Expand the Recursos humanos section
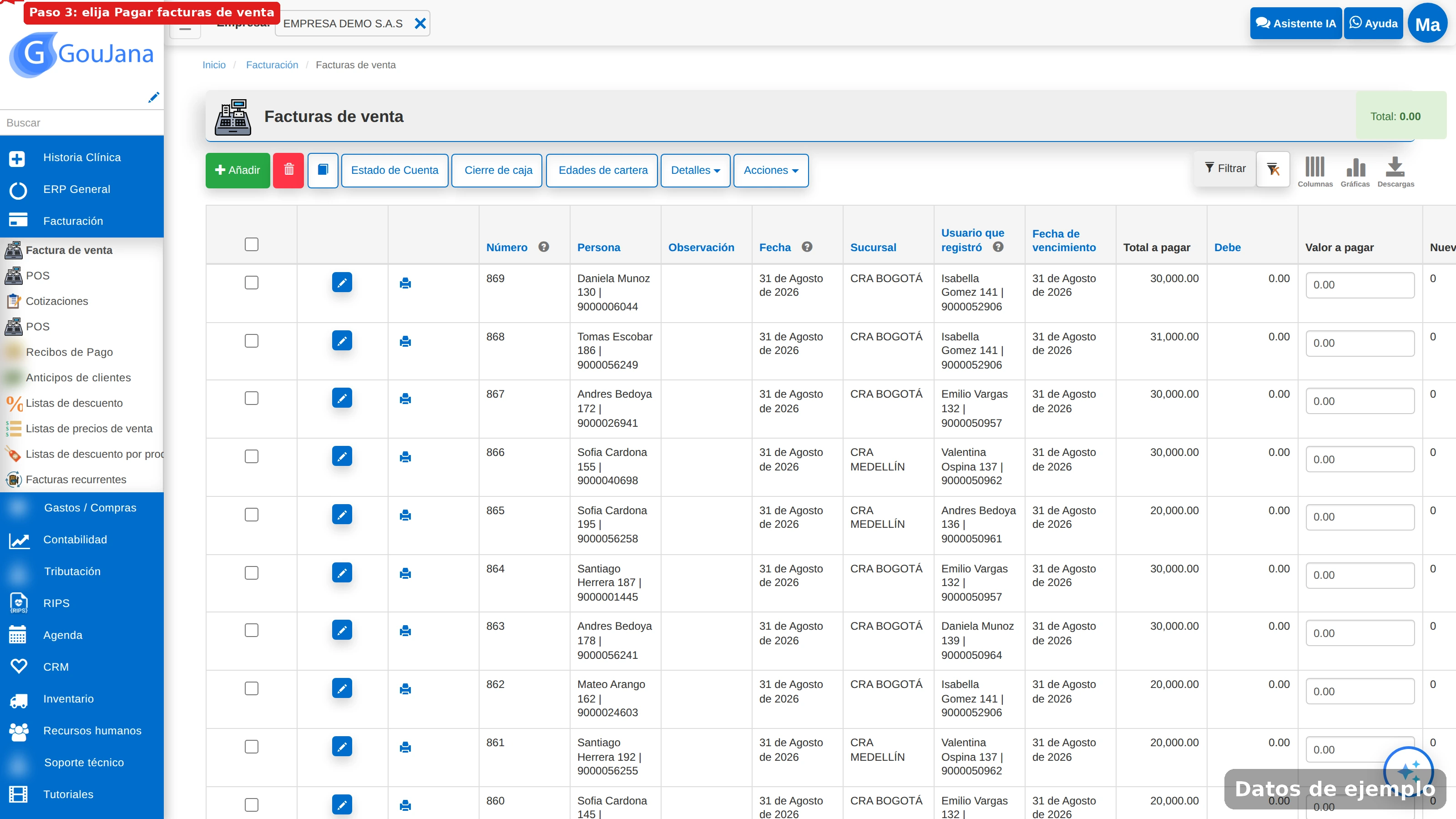The width and height of the screenshot is (1456, 819). point(82,730)
